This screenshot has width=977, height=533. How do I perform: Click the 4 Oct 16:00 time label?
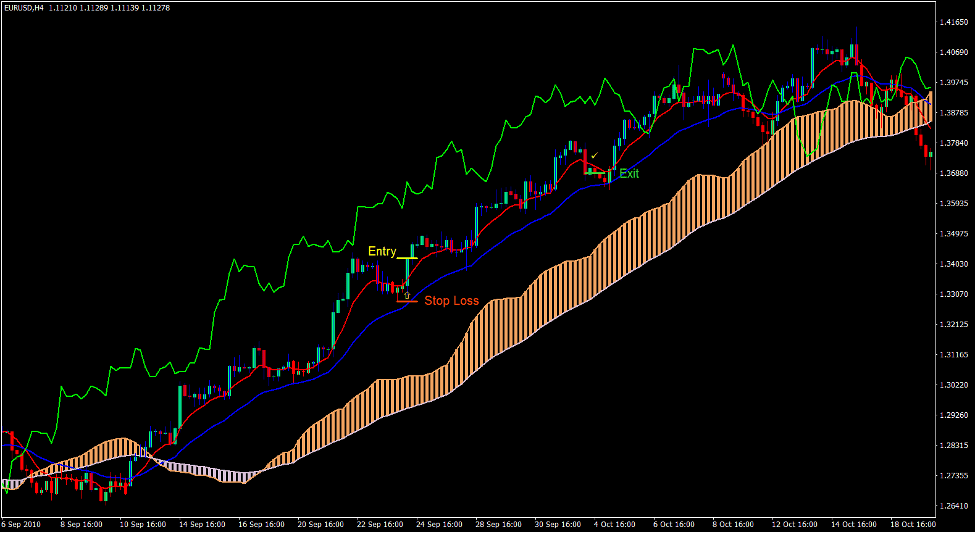[615, 524]
